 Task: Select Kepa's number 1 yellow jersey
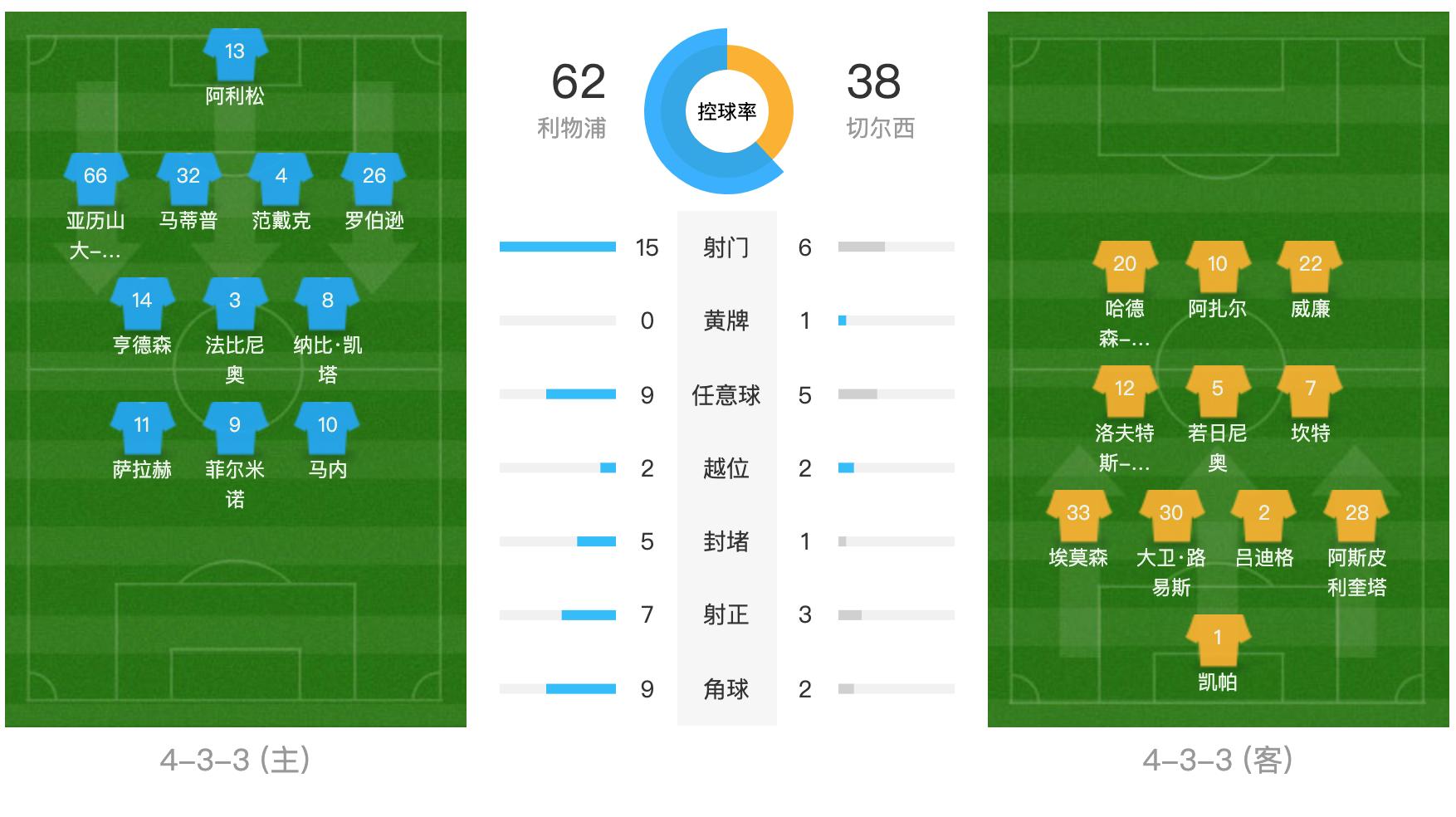click(x=1218, y=638)
